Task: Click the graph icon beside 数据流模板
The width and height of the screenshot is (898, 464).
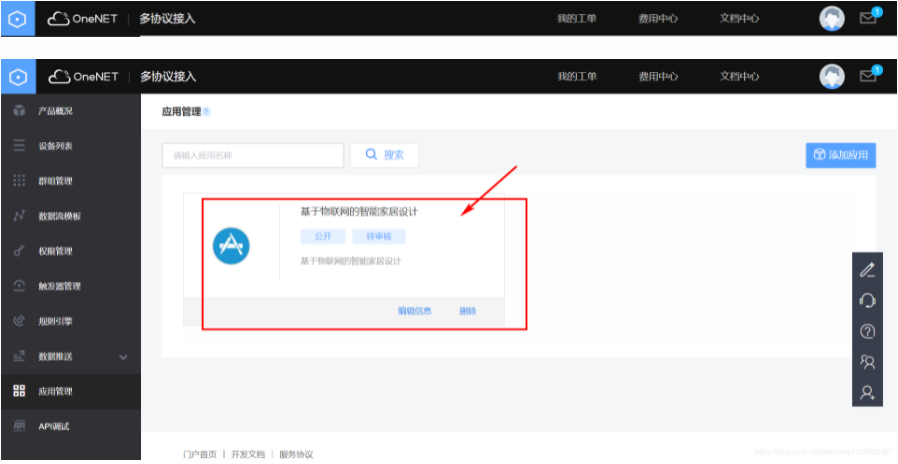Action: [19, 216]
